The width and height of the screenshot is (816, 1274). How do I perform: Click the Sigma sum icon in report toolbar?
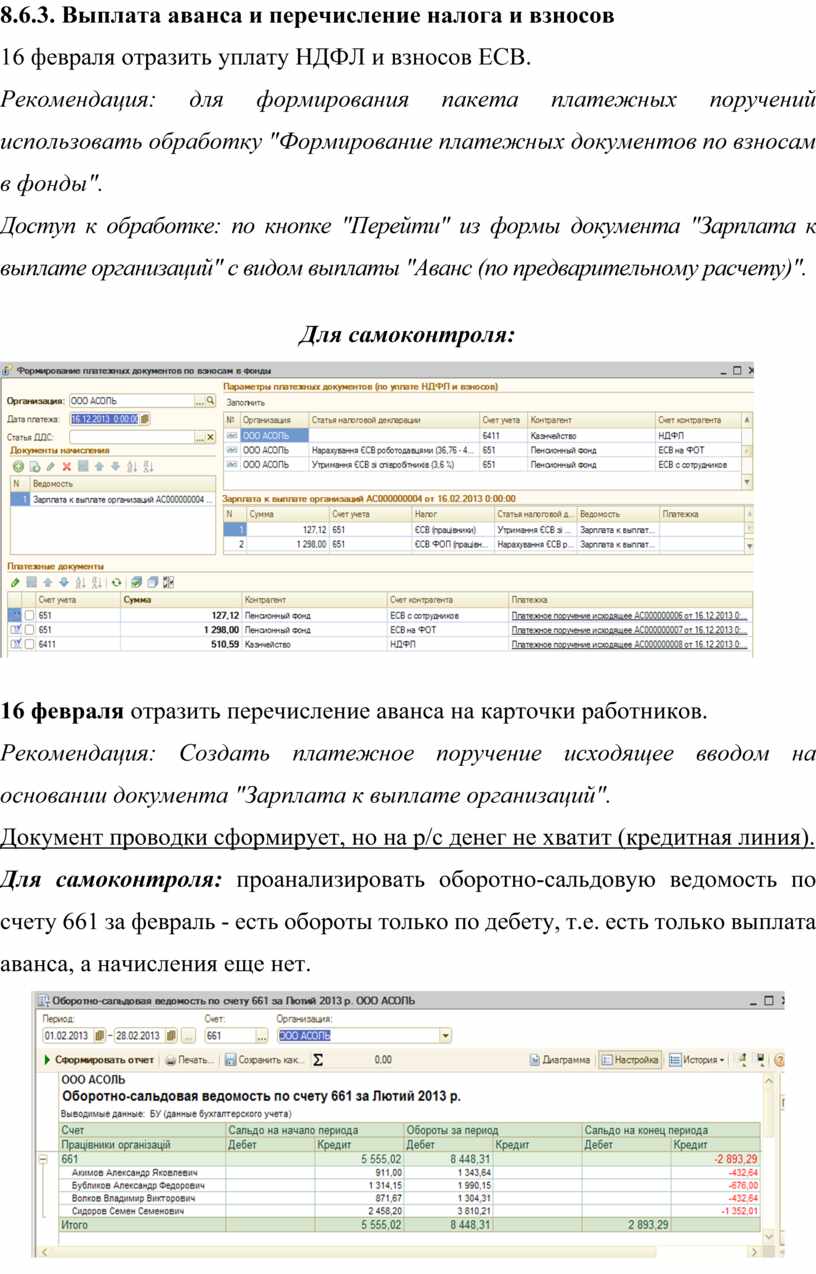point(318,1059)
